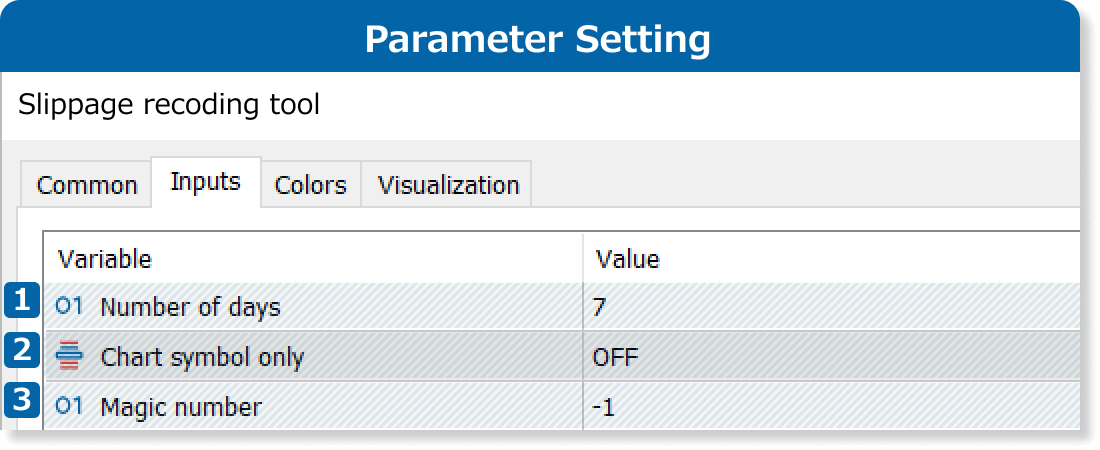Click the Variable column header
The height and width of the screenshot is (450, 1100).
[104, 260]
